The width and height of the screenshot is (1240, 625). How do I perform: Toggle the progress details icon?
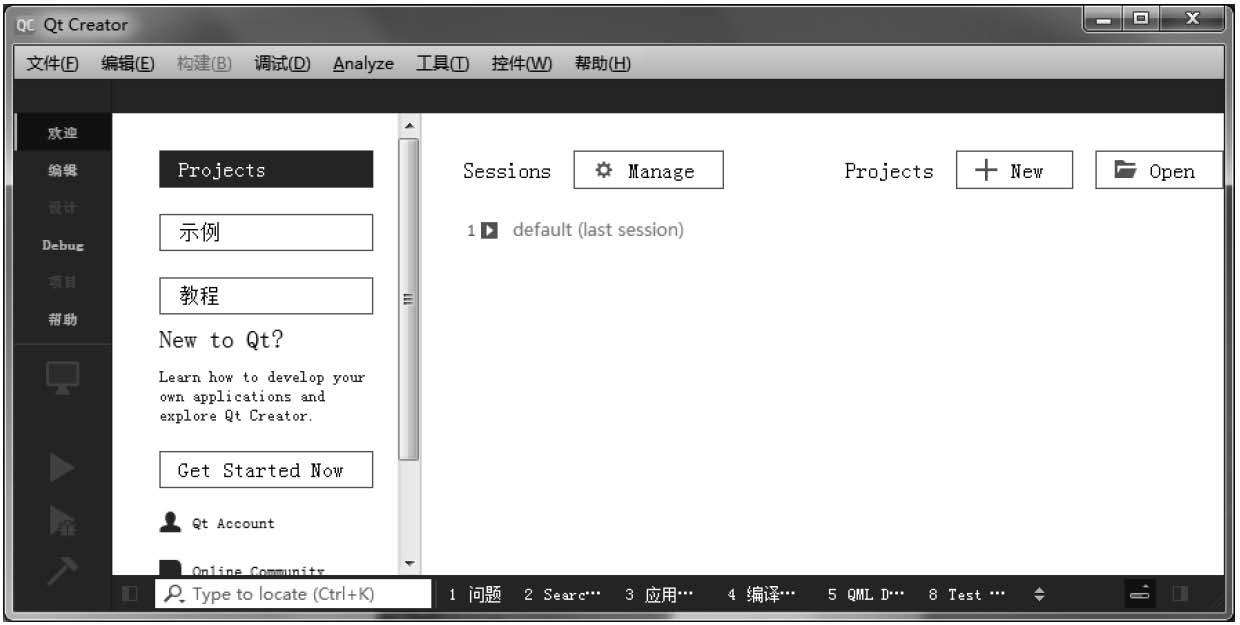1140,594
